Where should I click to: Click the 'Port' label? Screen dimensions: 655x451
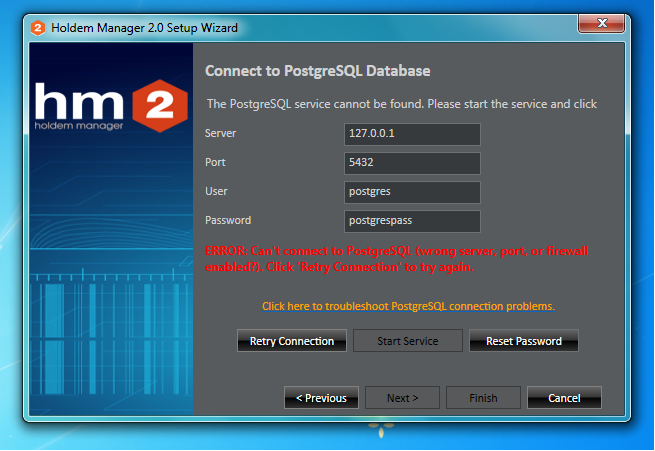pyautogui.click(x=215, y=162)
